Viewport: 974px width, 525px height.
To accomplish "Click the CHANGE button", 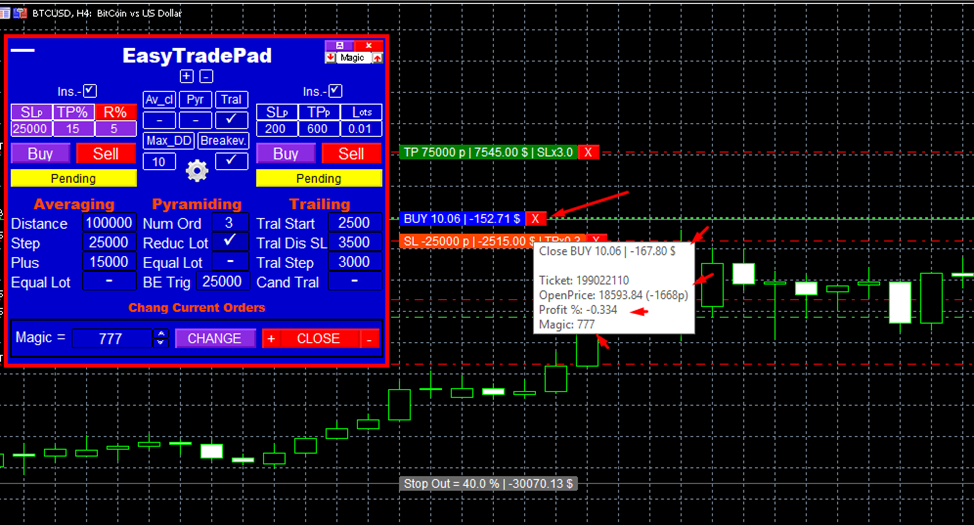I will (214, 339).
